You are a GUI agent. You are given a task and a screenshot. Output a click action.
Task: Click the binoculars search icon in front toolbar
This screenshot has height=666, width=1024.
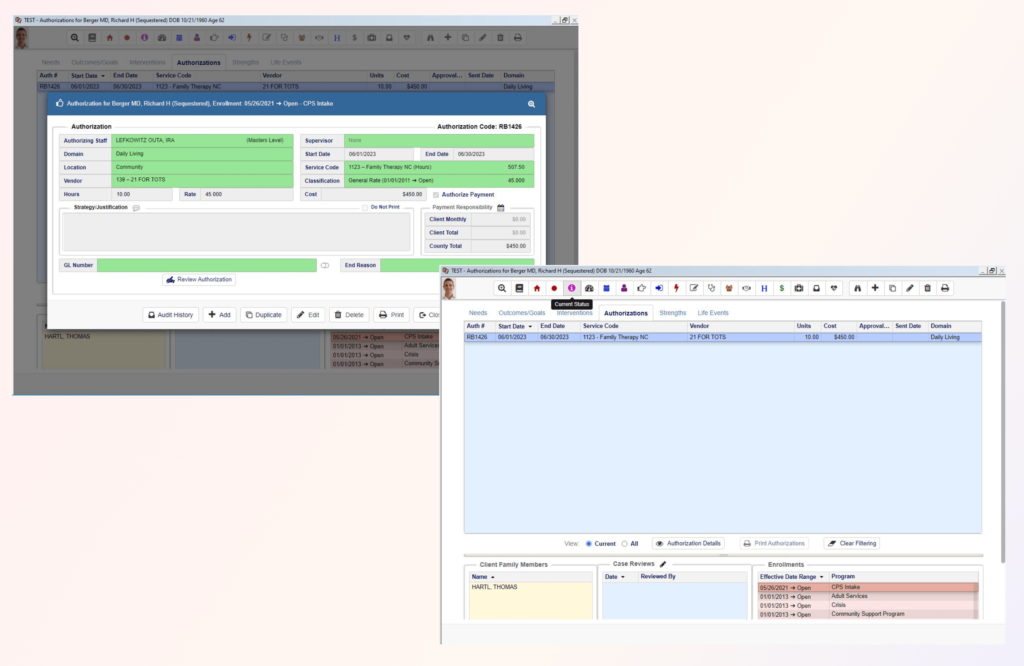856,288
